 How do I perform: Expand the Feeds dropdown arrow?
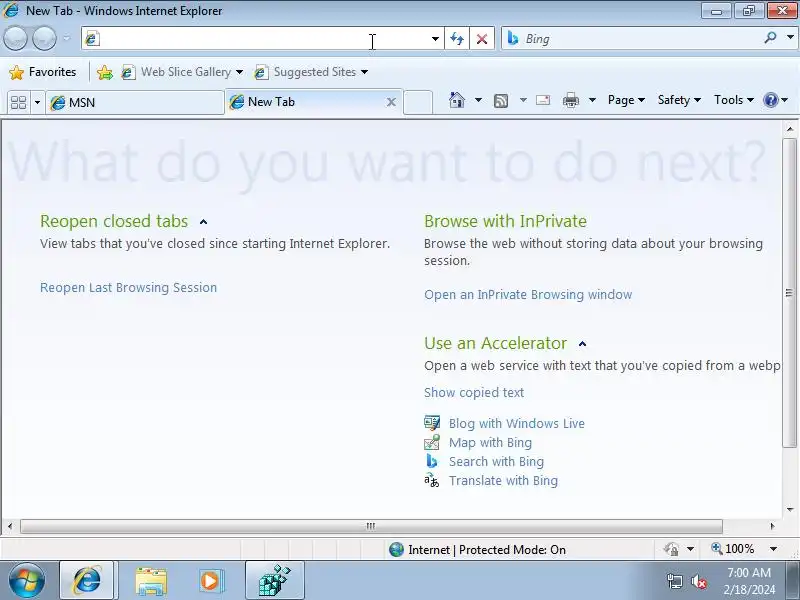(523, 100)
